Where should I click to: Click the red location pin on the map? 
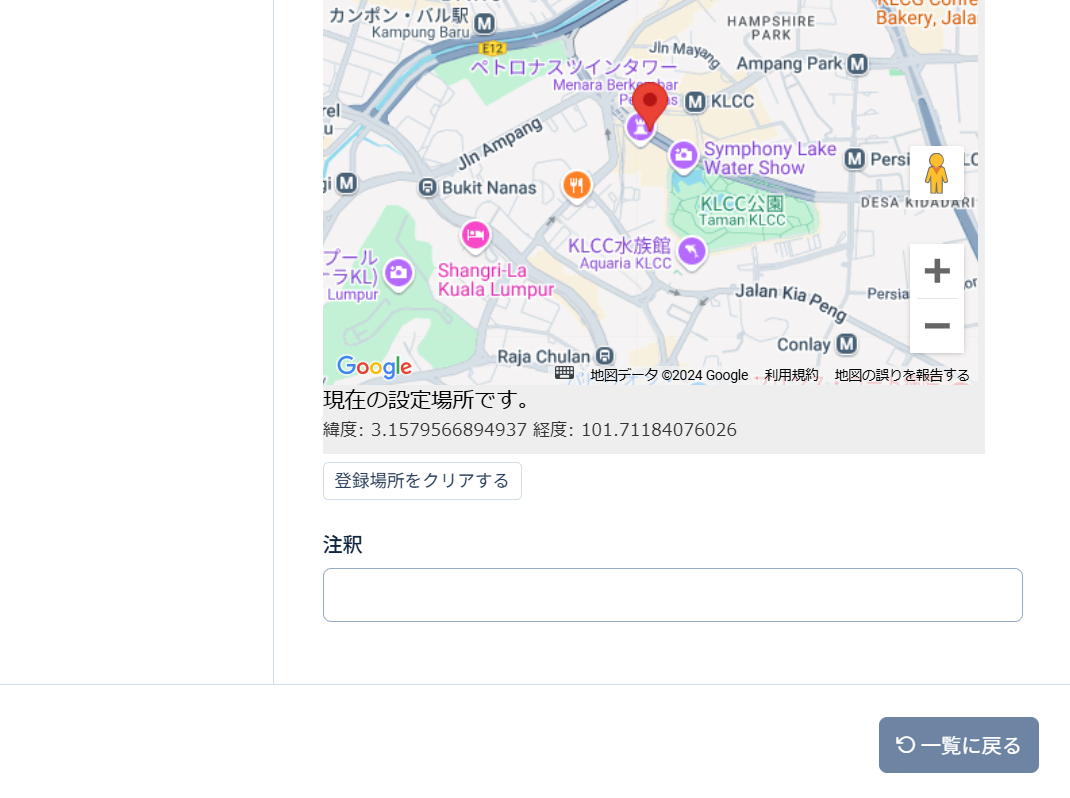pos(650,103)
